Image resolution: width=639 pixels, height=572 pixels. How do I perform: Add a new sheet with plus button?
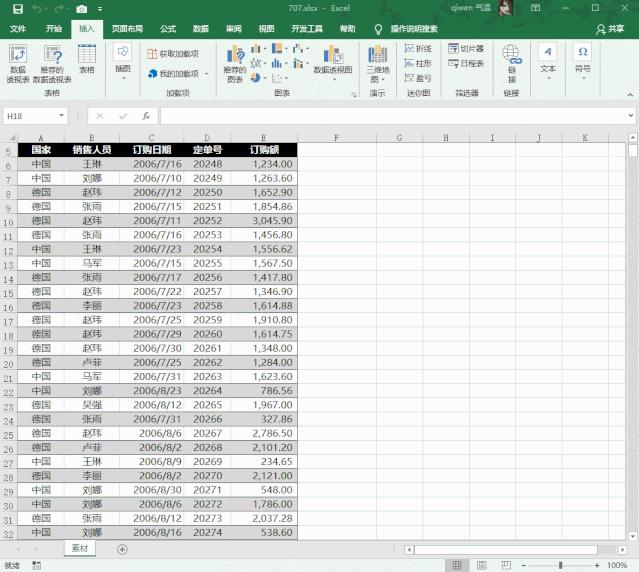[122, 549]
